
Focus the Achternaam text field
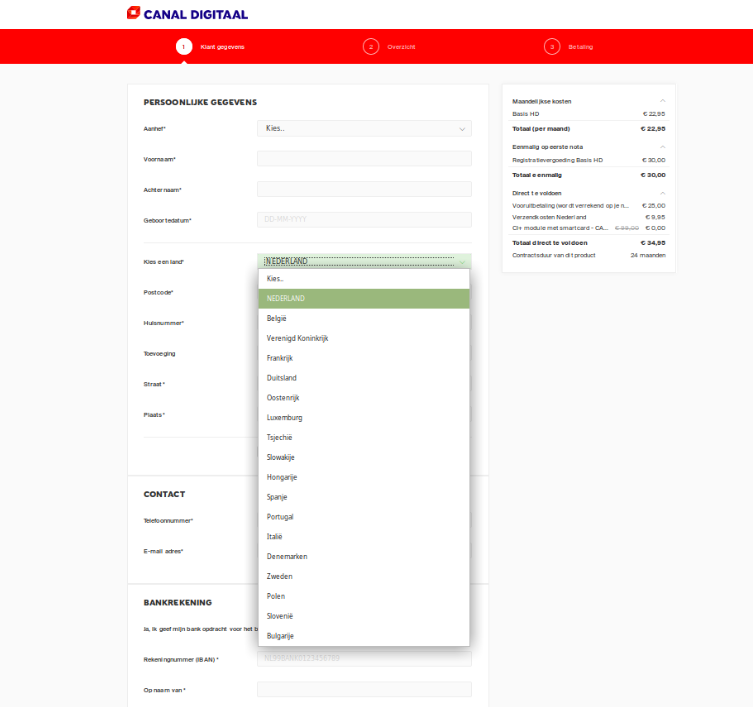click(364, 189)
